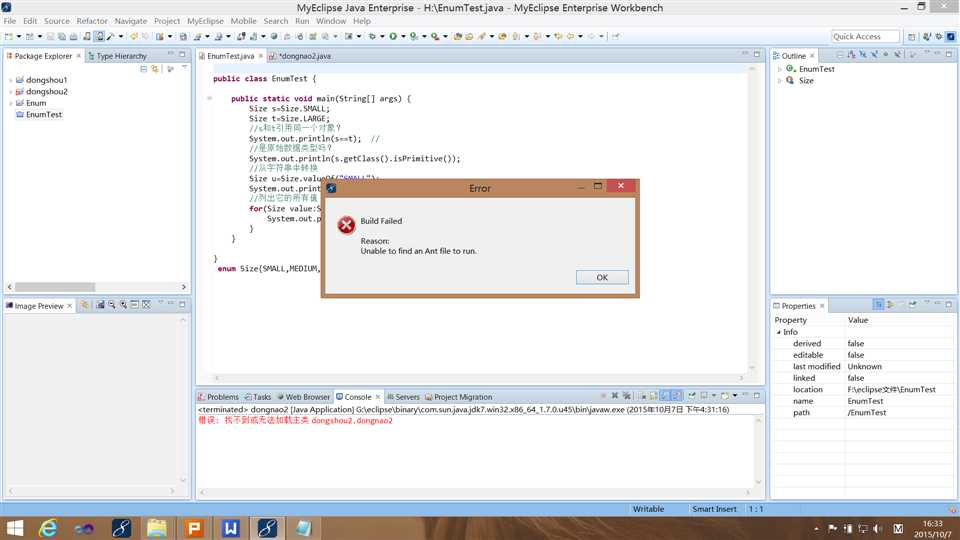960x540 pixels.
Task: Click the zoom in icon in Image Preview
Action: click(123, 304)
